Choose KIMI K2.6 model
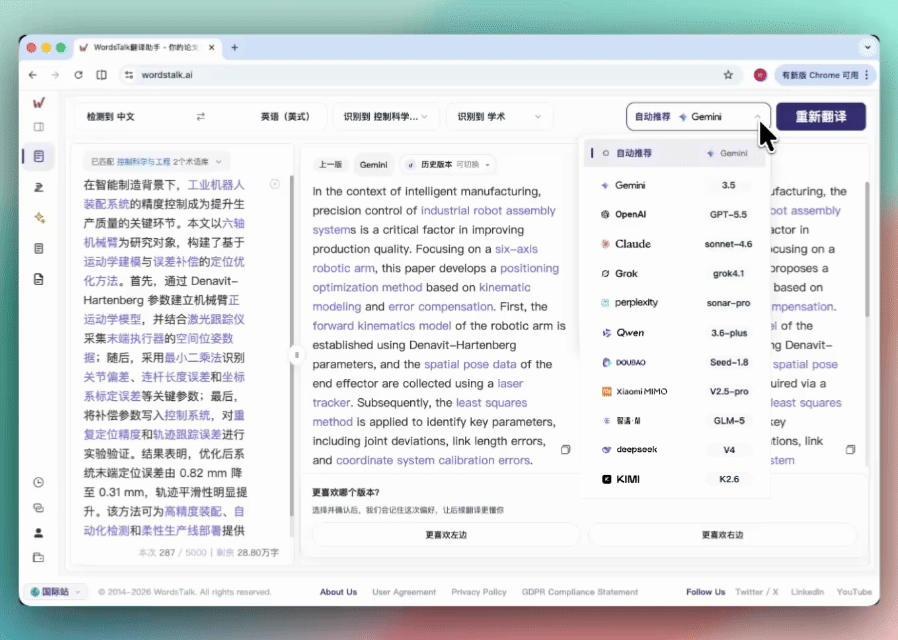 click(x=674, y=479)
